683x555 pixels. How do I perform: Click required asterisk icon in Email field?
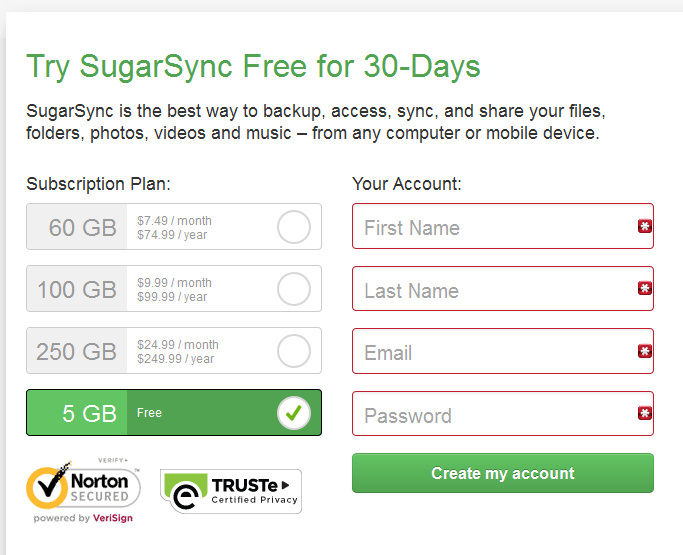645,351
